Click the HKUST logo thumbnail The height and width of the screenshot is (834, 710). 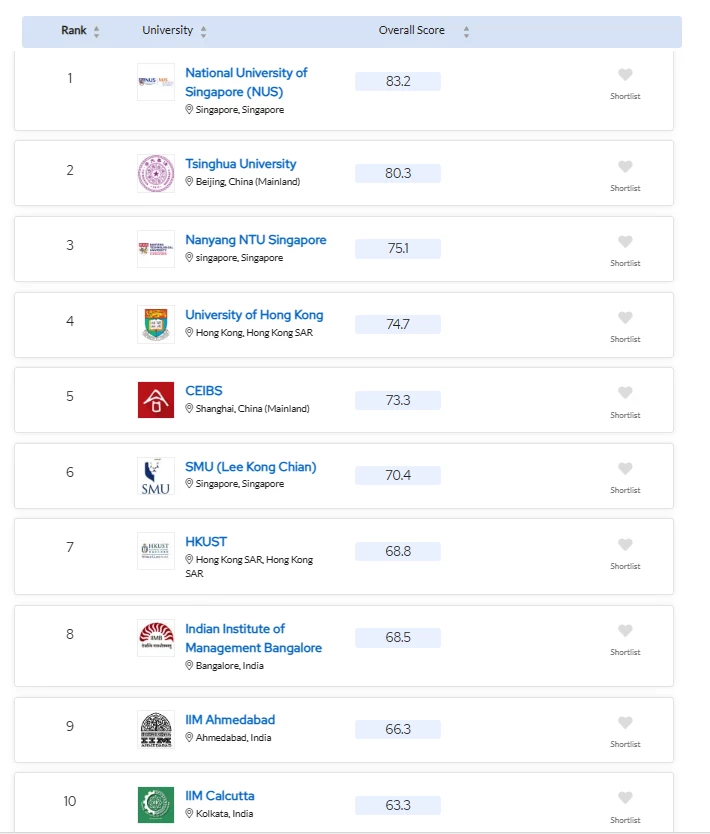coord(156,551)
